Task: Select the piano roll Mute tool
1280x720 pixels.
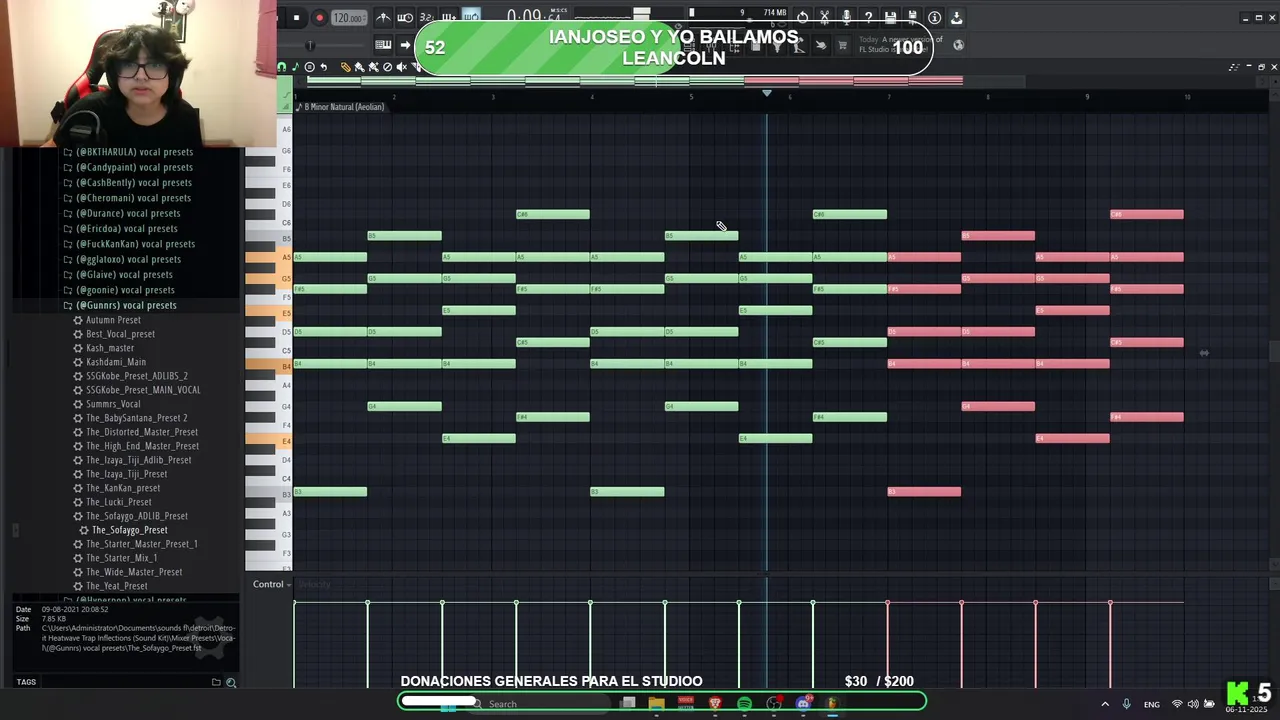Action: pos(401,67)
